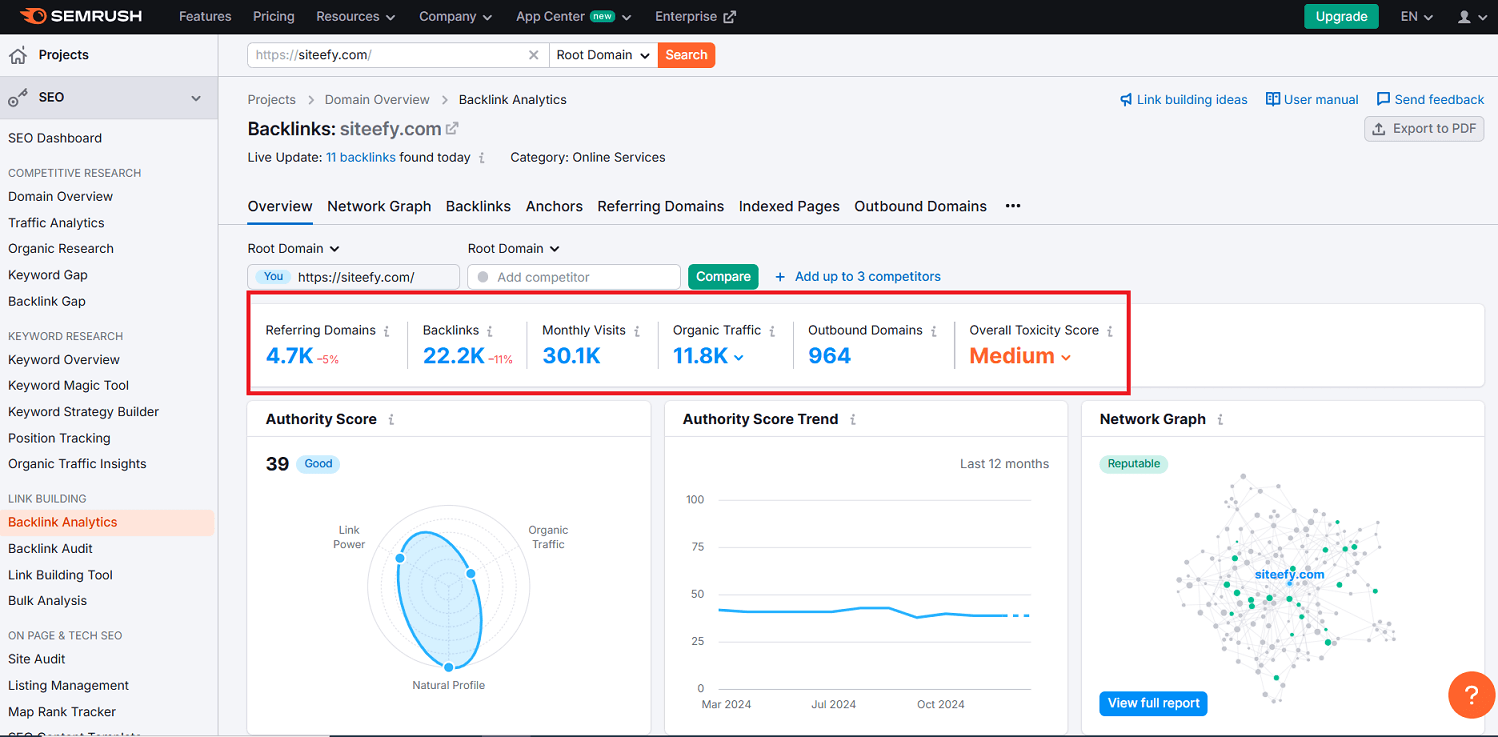Click Export to PDF
Viewport: 1498px width, 737px height.
[1424, 128]
